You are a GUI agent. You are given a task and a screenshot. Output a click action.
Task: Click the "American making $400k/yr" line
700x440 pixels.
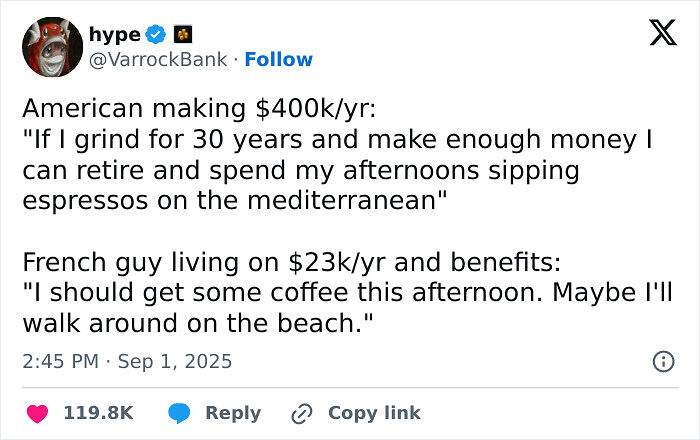[175, 109]
